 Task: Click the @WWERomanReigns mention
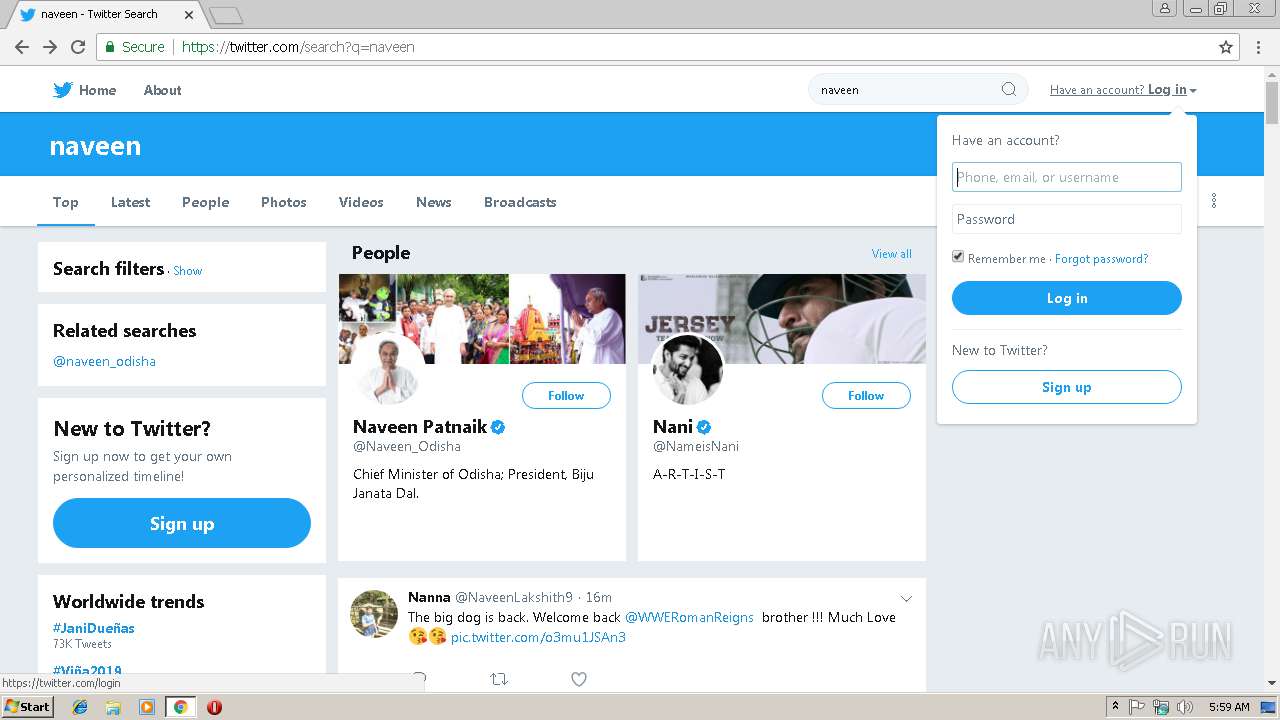coord(689,617)
